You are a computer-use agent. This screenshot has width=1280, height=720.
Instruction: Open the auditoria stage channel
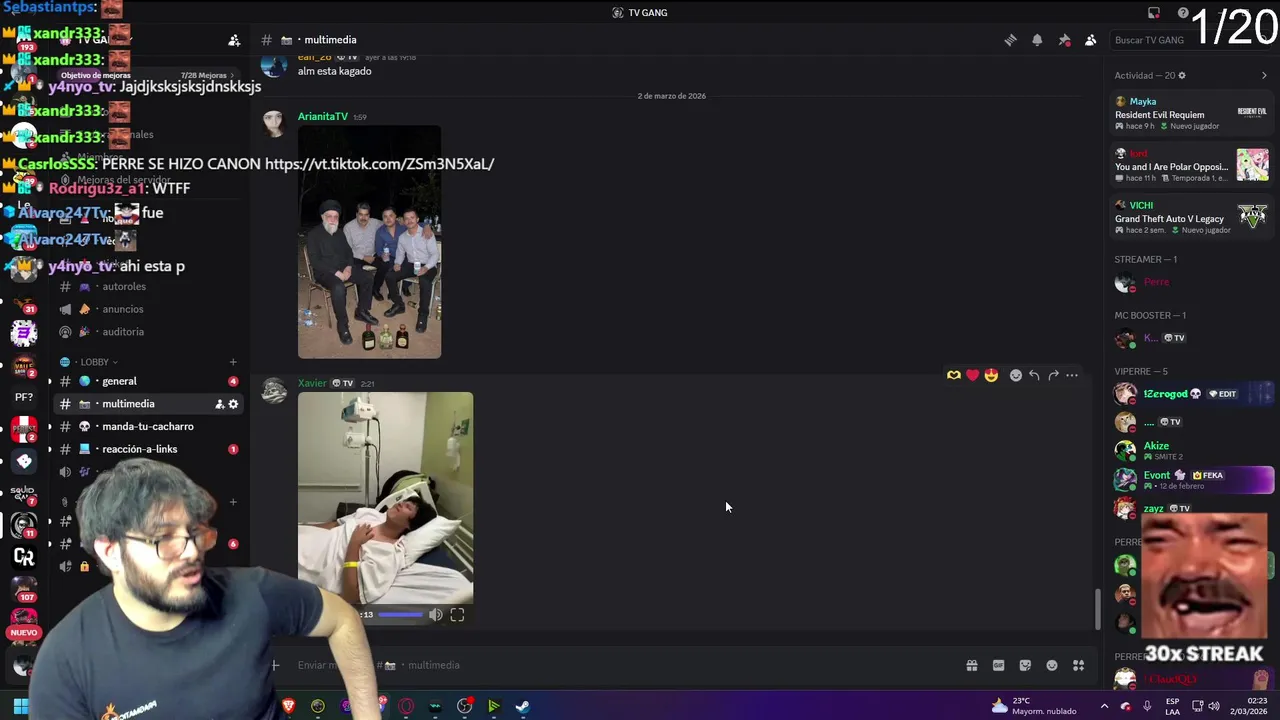pos(148,332)
